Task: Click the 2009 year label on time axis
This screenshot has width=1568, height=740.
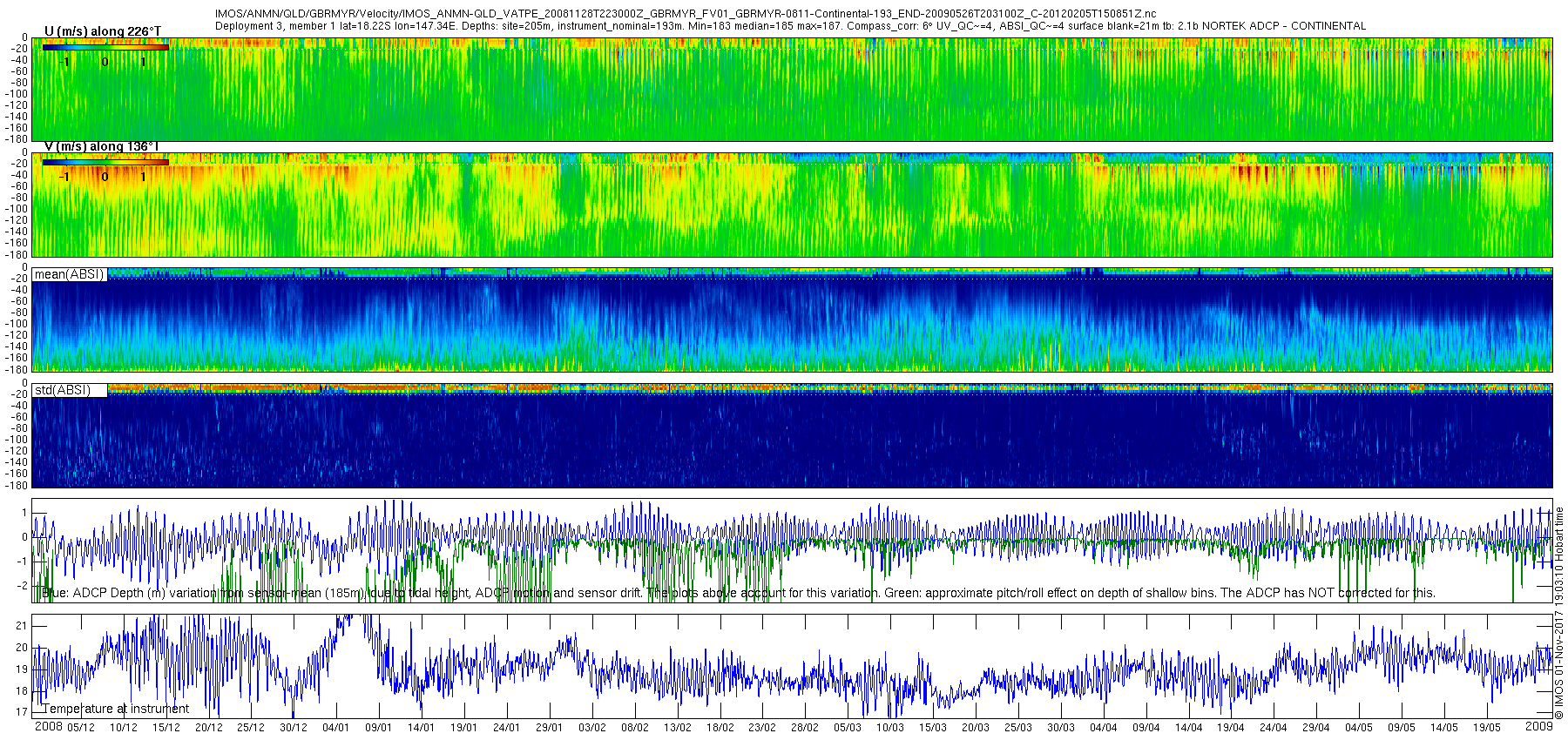Action: pyautogui.click(x=1539, y=726)
